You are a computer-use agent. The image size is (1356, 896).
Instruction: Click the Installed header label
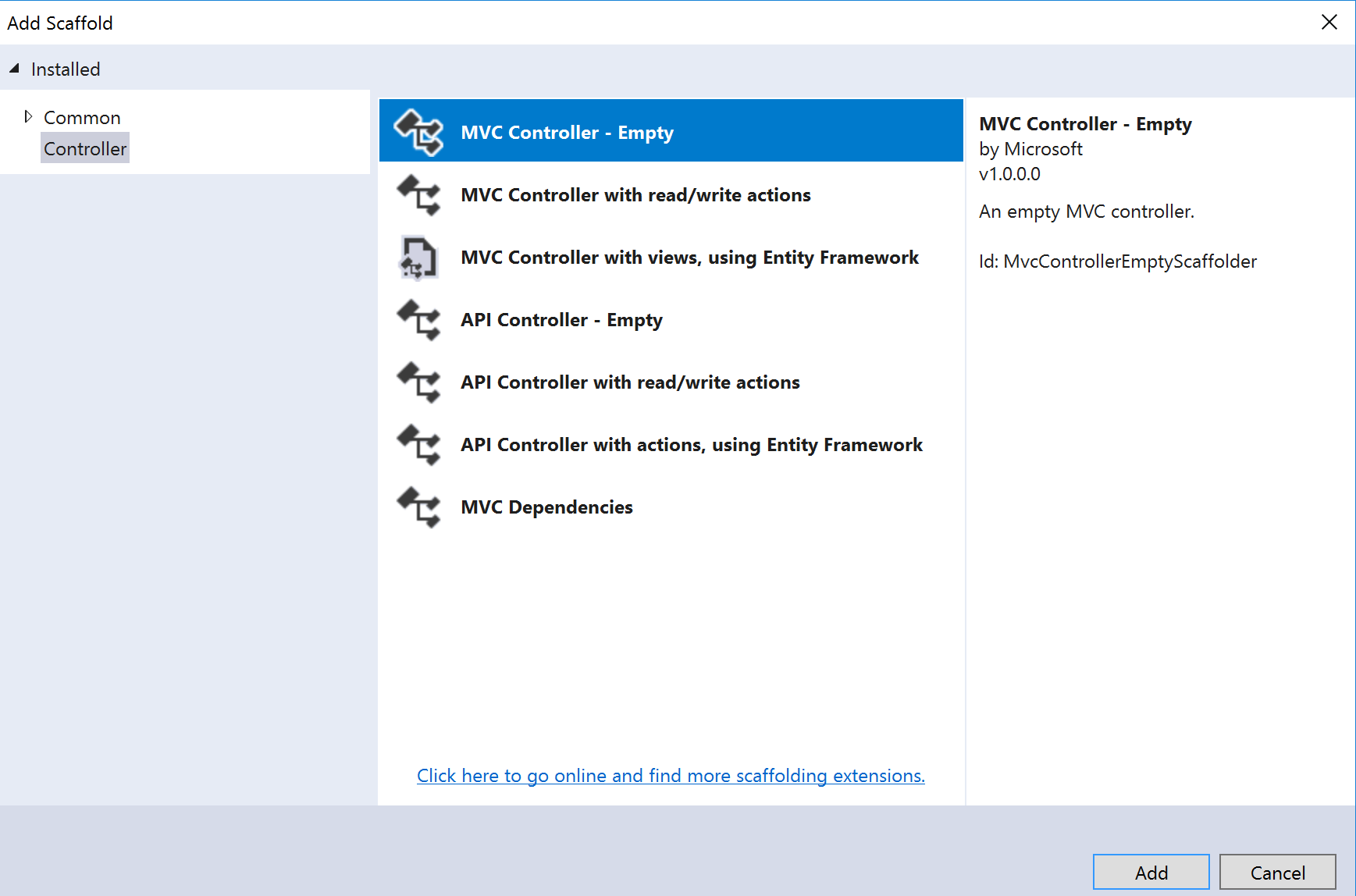coord(66,69)
